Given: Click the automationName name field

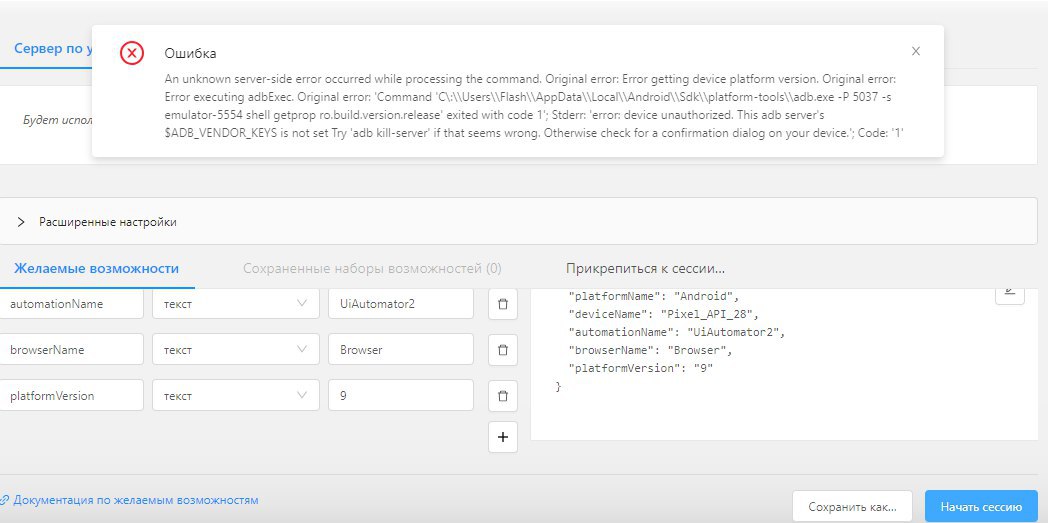Looking at the screenshot, I should pos(72,304).
